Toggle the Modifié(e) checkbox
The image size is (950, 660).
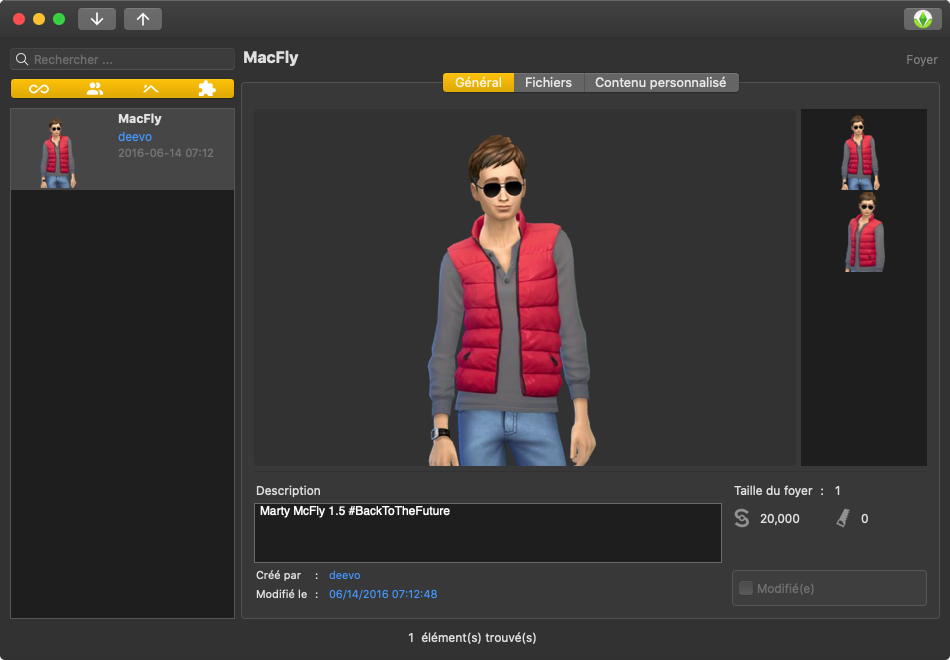click(x=745, y=588)
